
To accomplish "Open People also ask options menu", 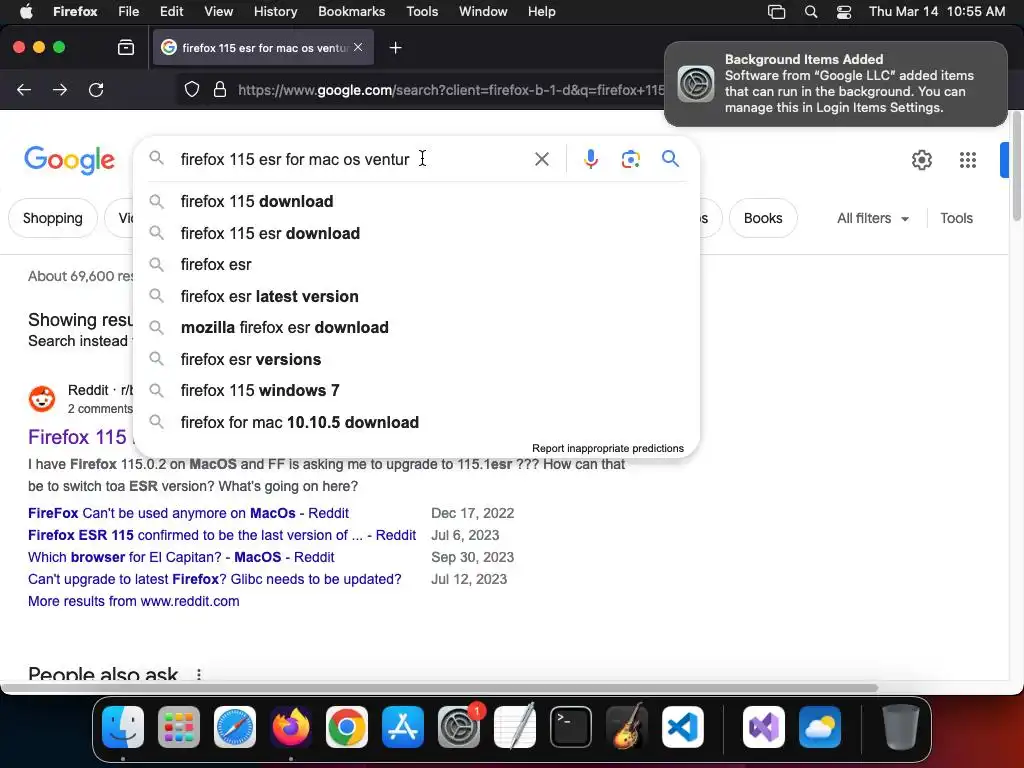I will (199, 675).
